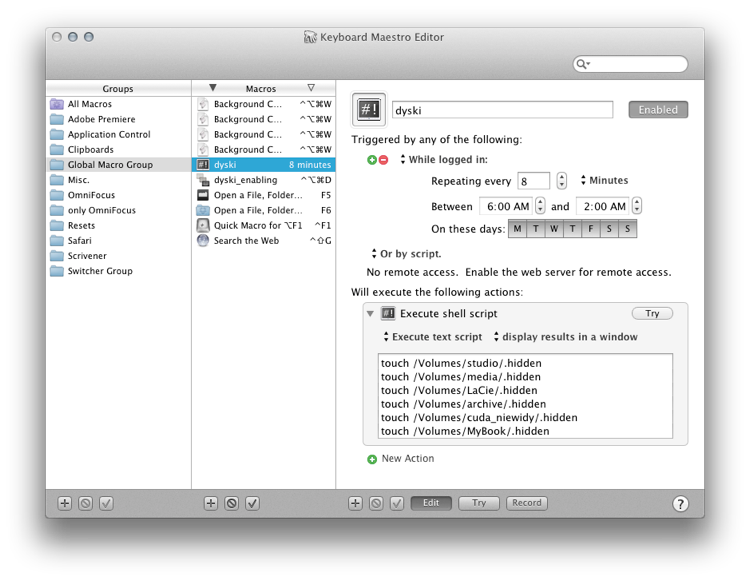This screenshot has height=581, width=750.
Task: Select the Global Macro Group
Action: [x=120, y=164]
